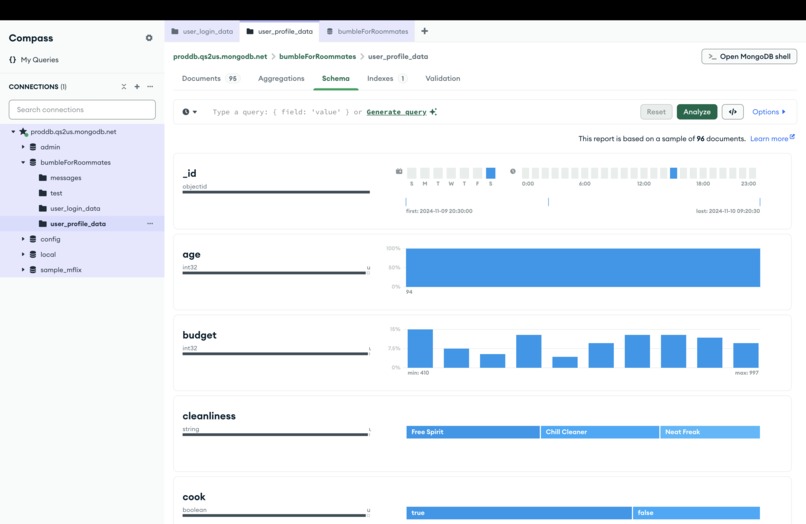The image size is (806, 524).
Task: Click proddb.qs2us.mongodb.net breadcrumb
Action: pyautogui.click(x=220, y=57)
